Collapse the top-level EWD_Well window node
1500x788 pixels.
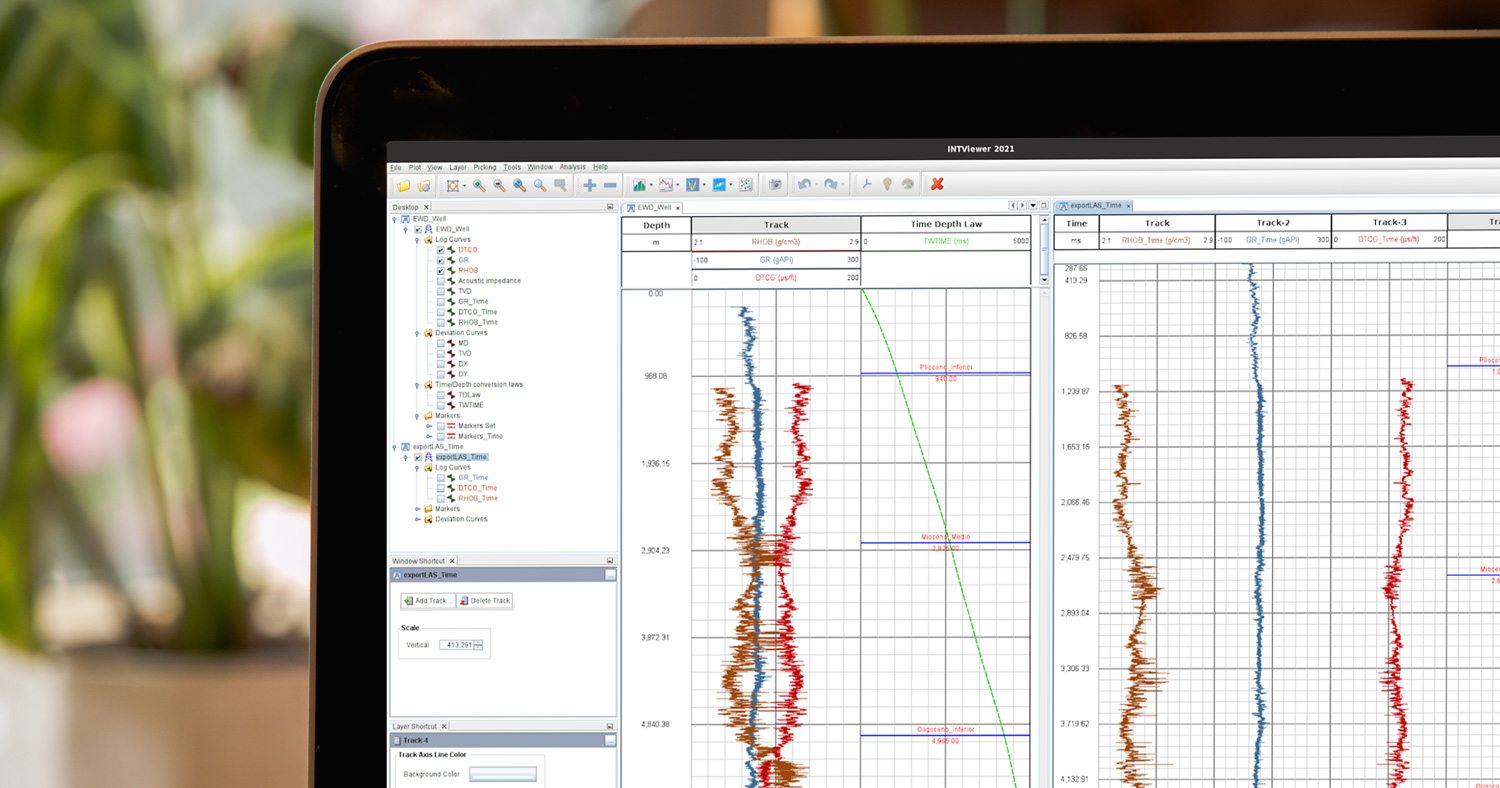click(394, 219)
